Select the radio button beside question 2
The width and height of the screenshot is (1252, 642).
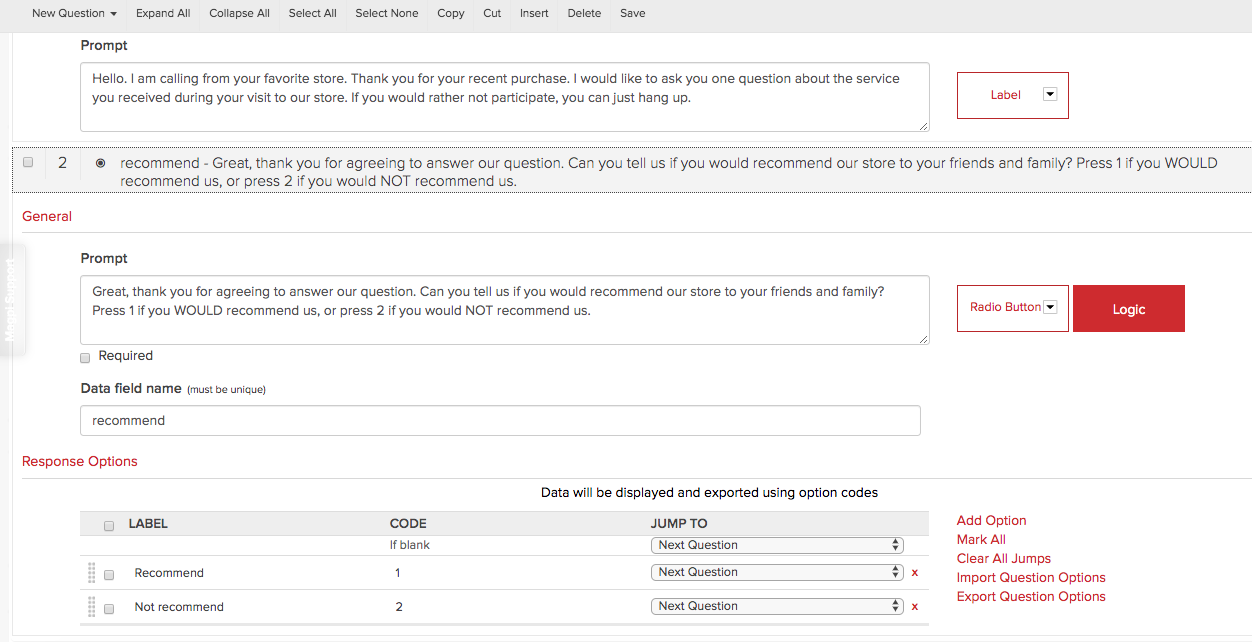coord(100,162)
